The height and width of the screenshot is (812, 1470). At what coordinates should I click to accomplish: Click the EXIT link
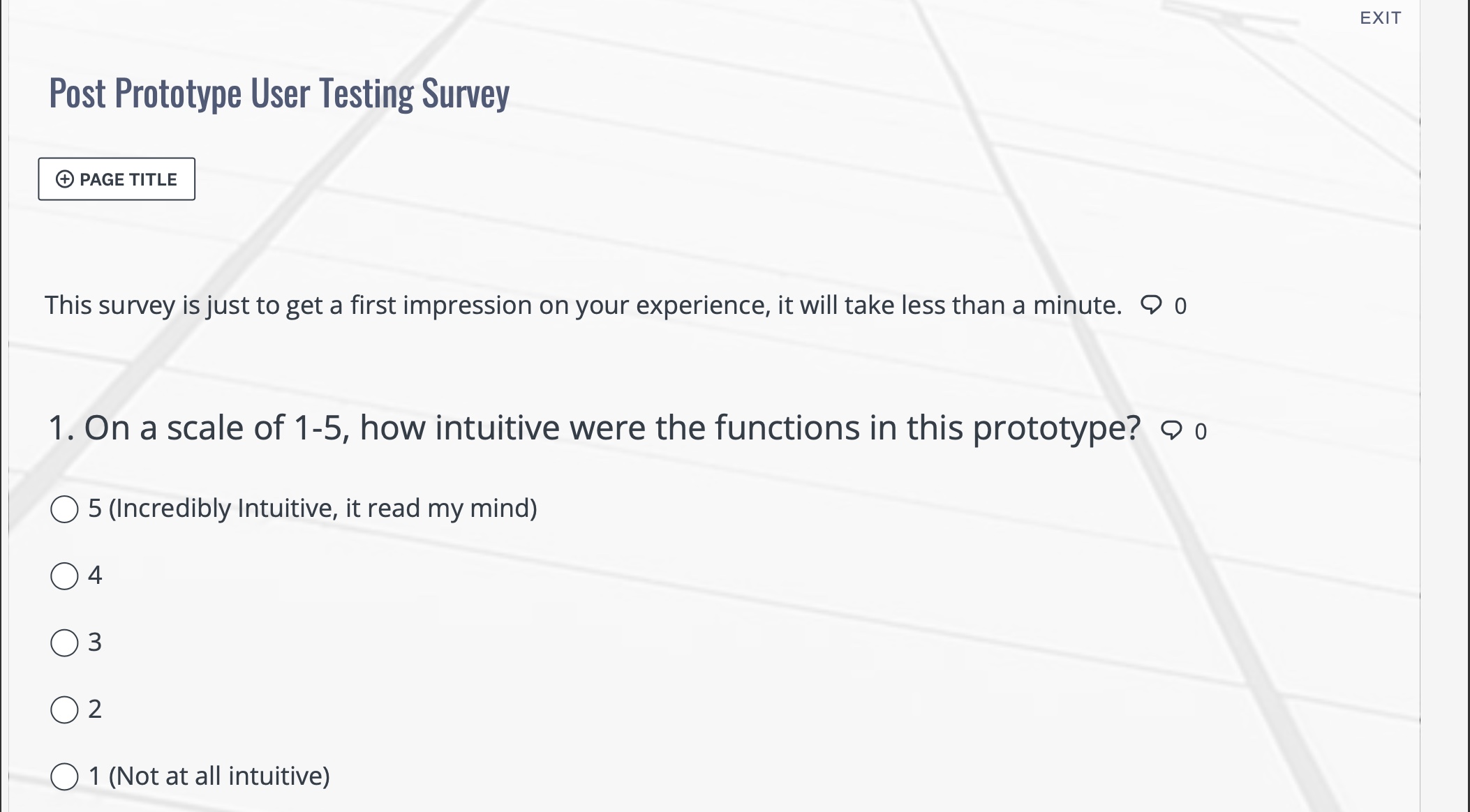click(1380, 18)
